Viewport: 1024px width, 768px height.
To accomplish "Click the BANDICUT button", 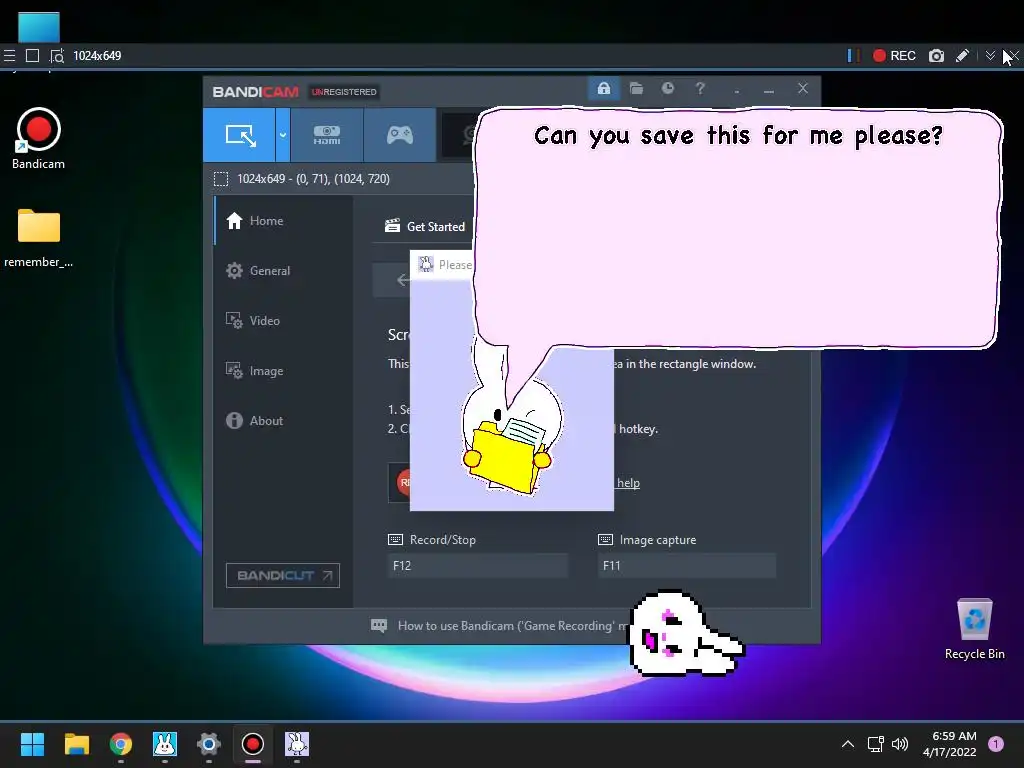I will [283, 575].
